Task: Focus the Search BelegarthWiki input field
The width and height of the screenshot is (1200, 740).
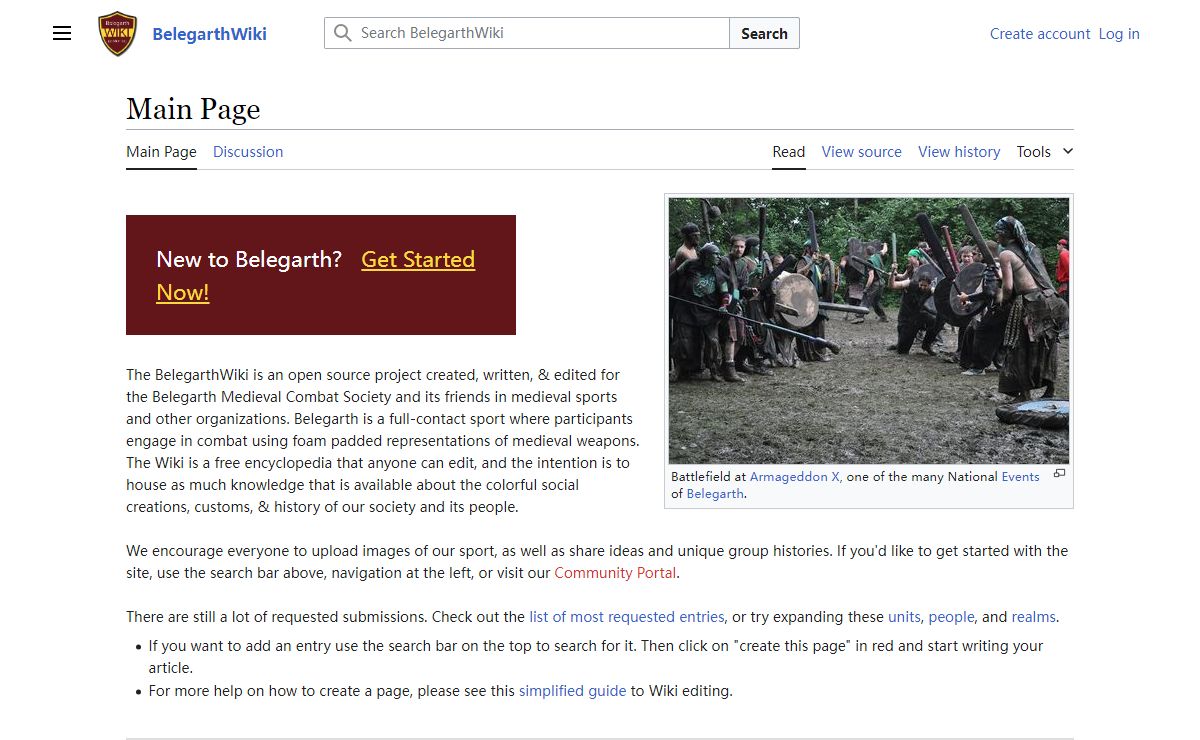Action: [527, 33]
